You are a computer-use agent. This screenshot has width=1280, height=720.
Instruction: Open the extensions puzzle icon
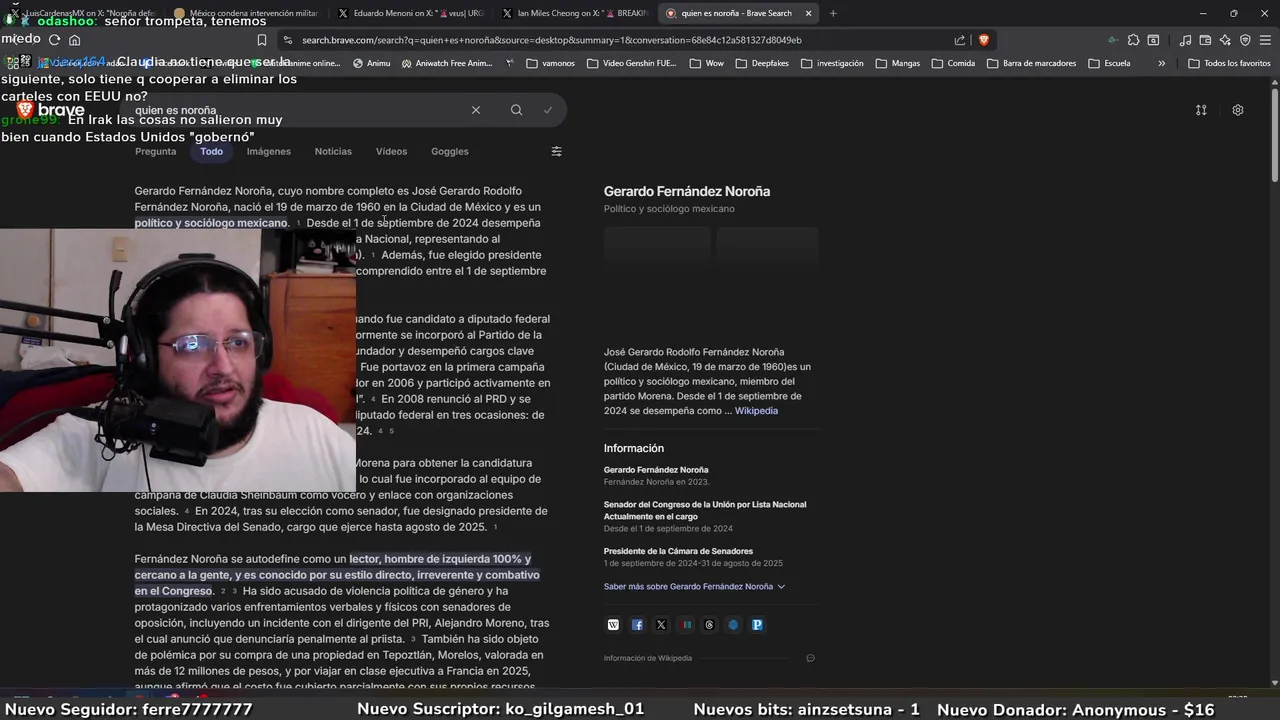click(1133, 40)
